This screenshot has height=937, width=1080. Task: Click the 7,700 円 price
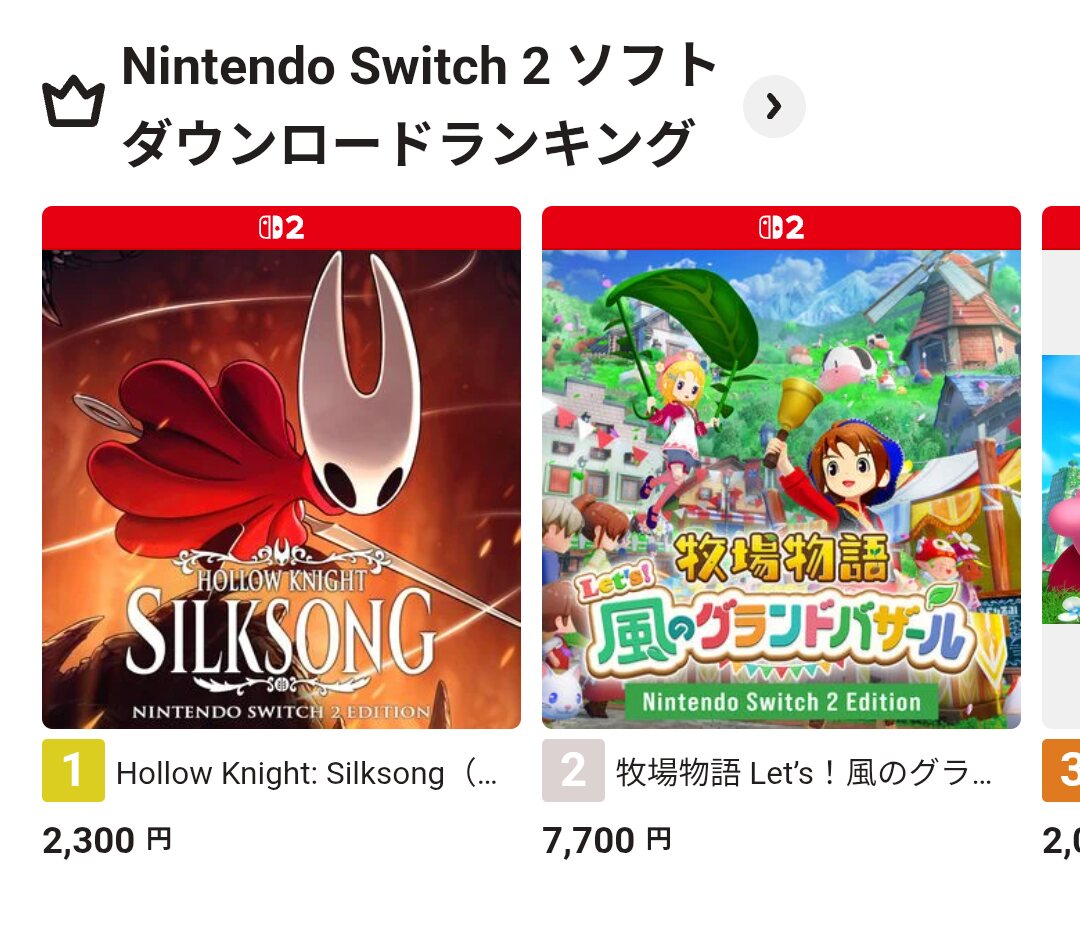tap(607, 840)
